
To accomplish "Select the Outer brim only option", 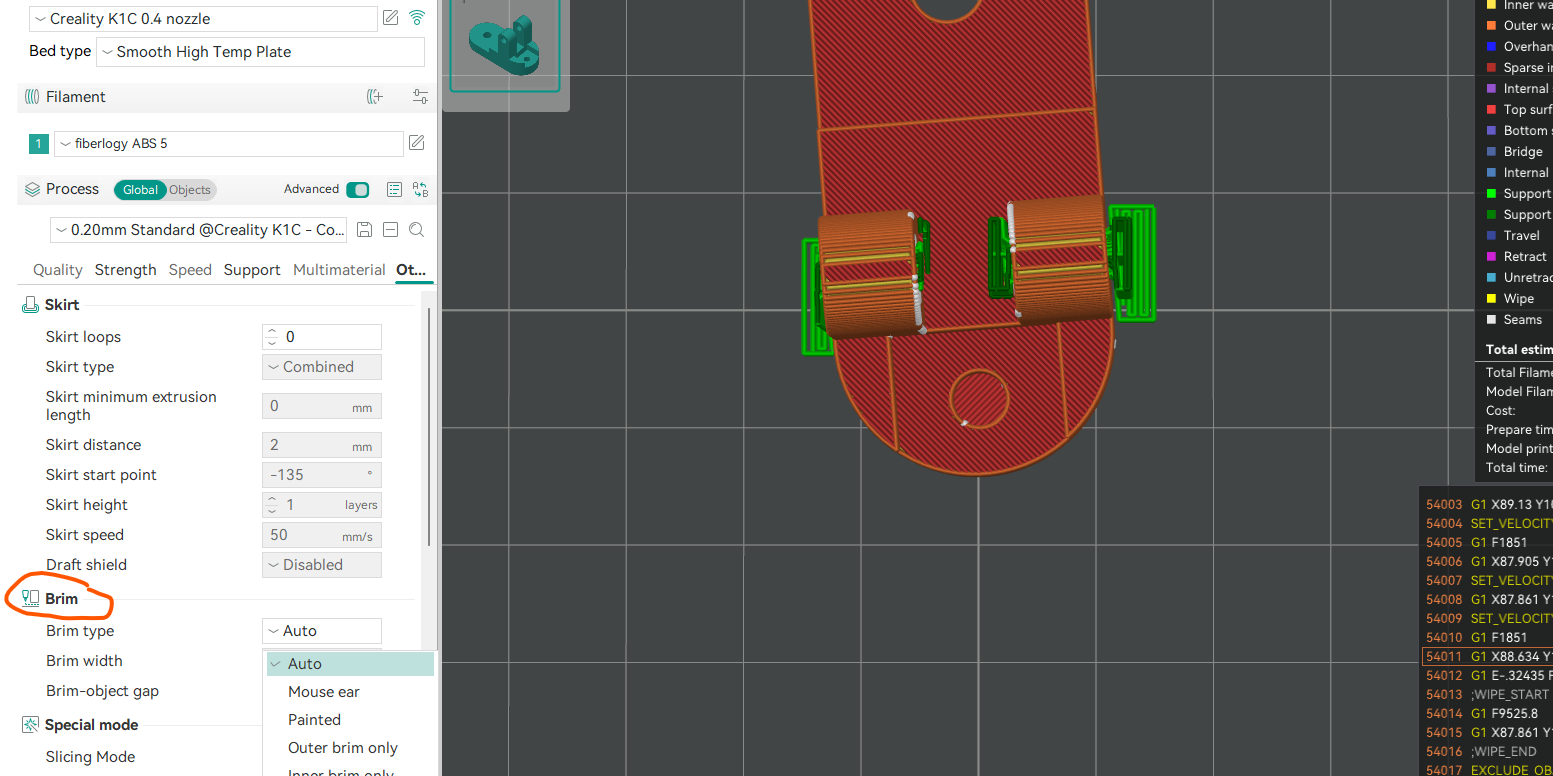I will pos(343,748).
